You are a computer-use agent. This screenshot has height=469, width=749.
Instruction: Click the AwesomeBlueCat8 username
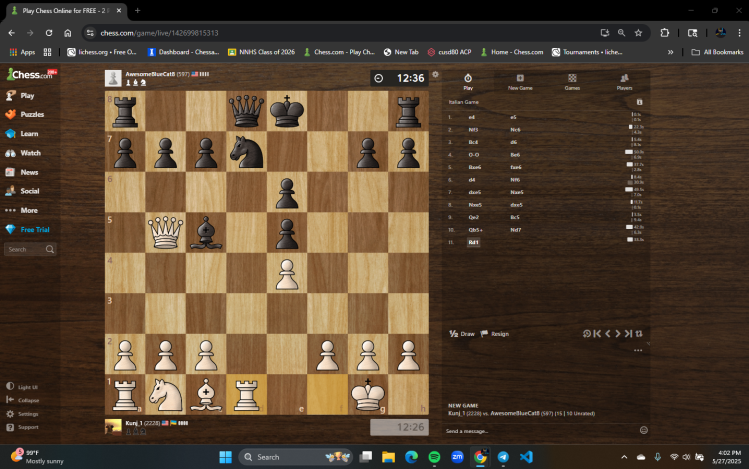coord(150,74)
